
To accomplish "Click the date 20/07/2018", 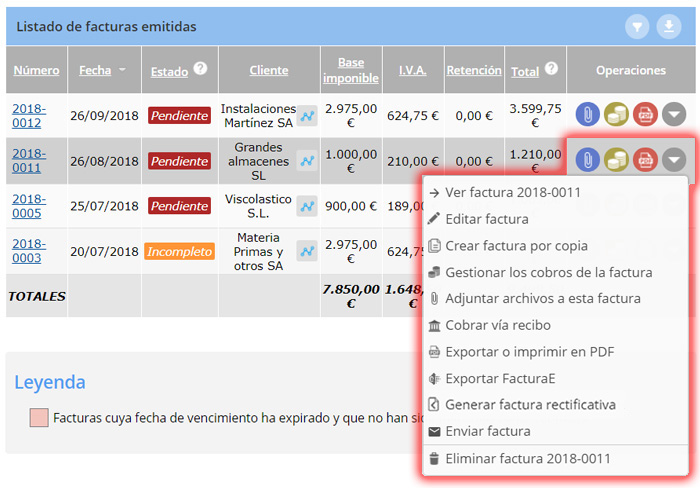I will click(104, 251).
